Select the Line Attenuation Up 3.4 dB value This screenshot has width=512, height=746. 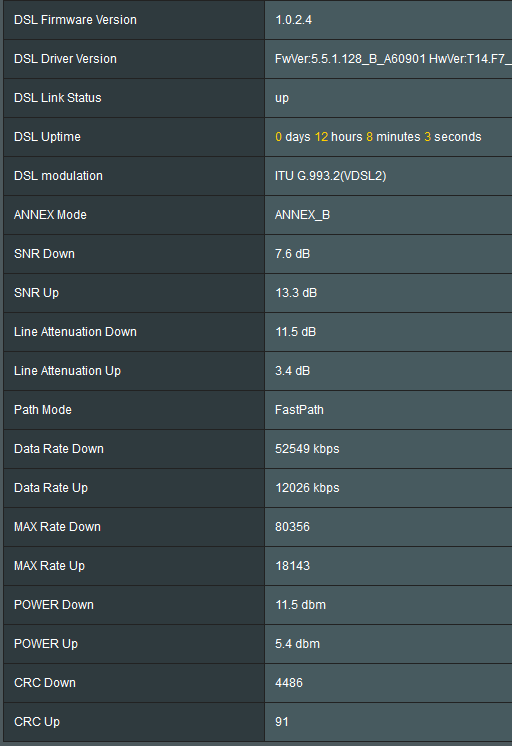(292, 371)
